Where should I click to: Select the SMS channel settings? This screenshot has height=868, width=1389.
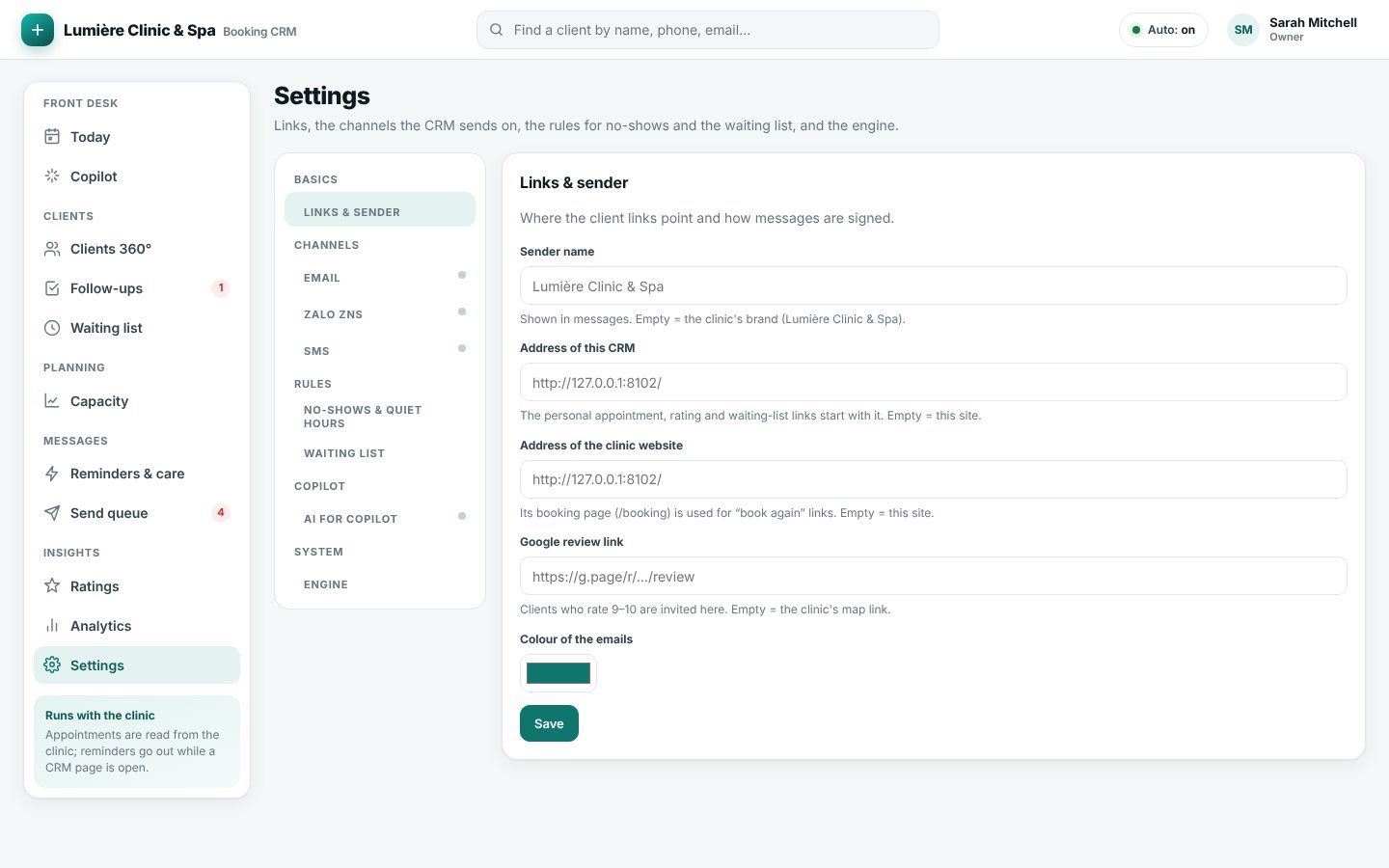coord(380,351)
